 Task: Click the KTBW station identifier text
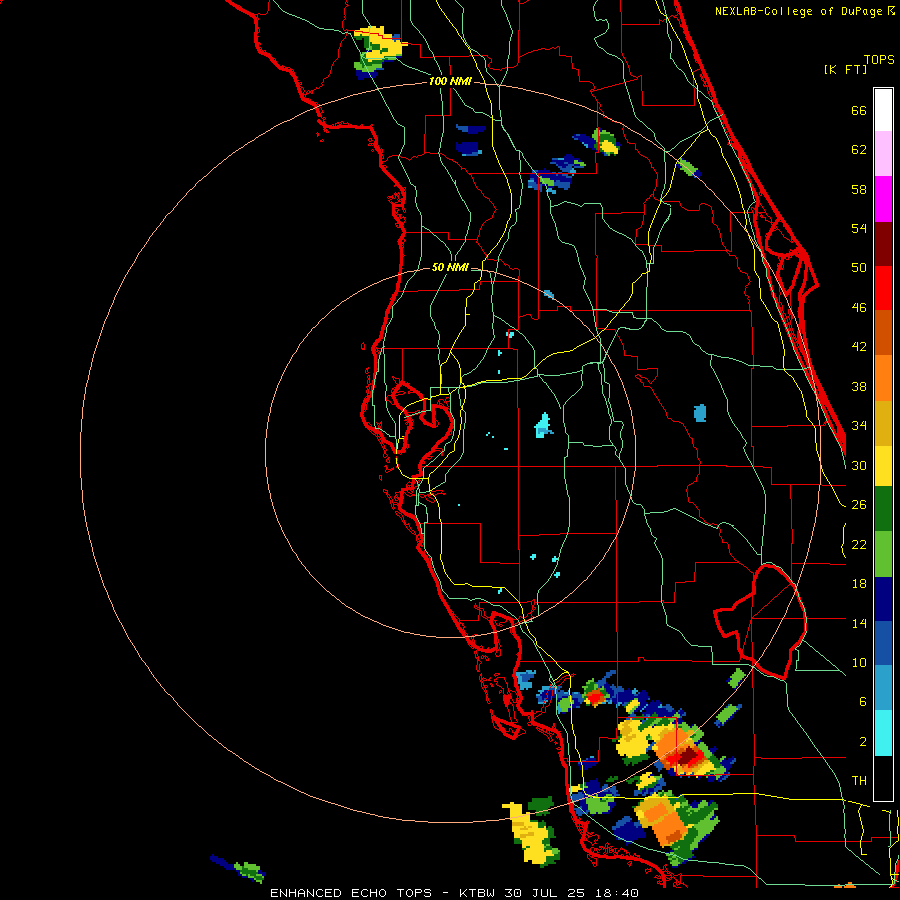click(477, 893)
